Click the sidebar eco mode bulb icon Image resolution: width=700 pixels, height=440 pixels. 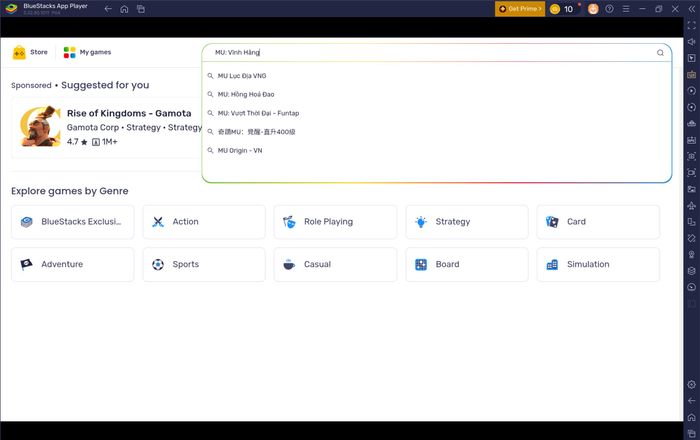692,254
